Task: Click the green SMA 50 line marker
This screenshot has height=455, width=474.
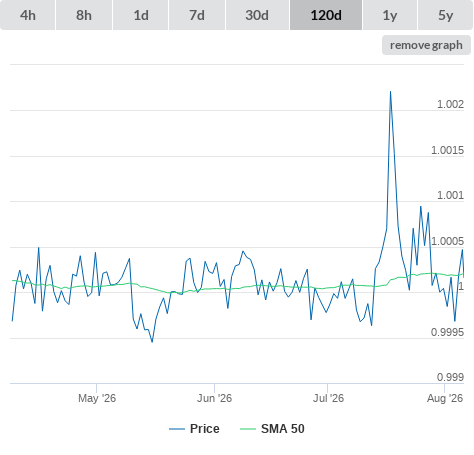Action: [x=248, y=429]
